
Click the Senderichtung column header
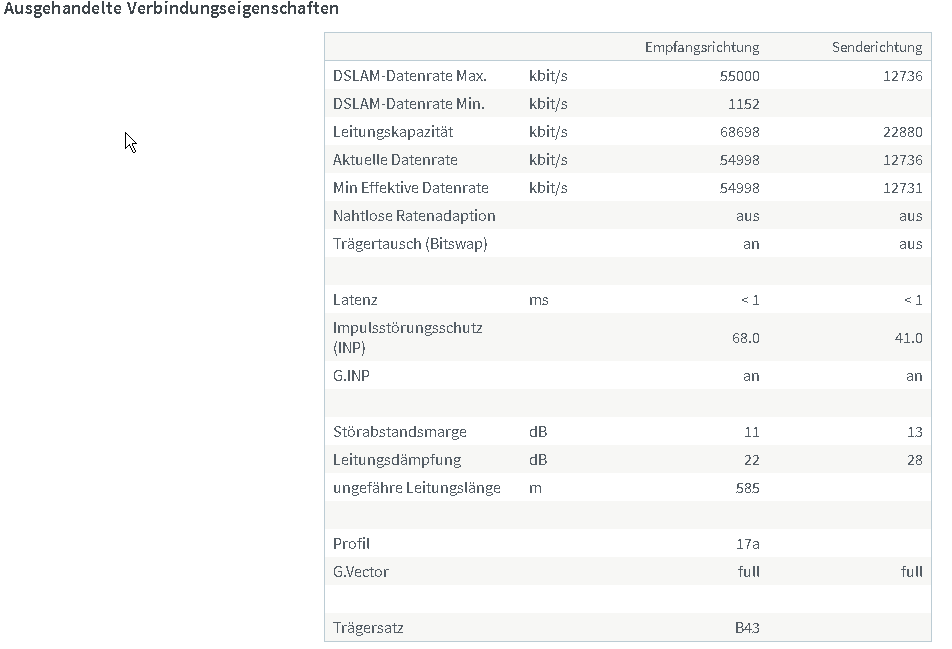[x=877, y=47]
